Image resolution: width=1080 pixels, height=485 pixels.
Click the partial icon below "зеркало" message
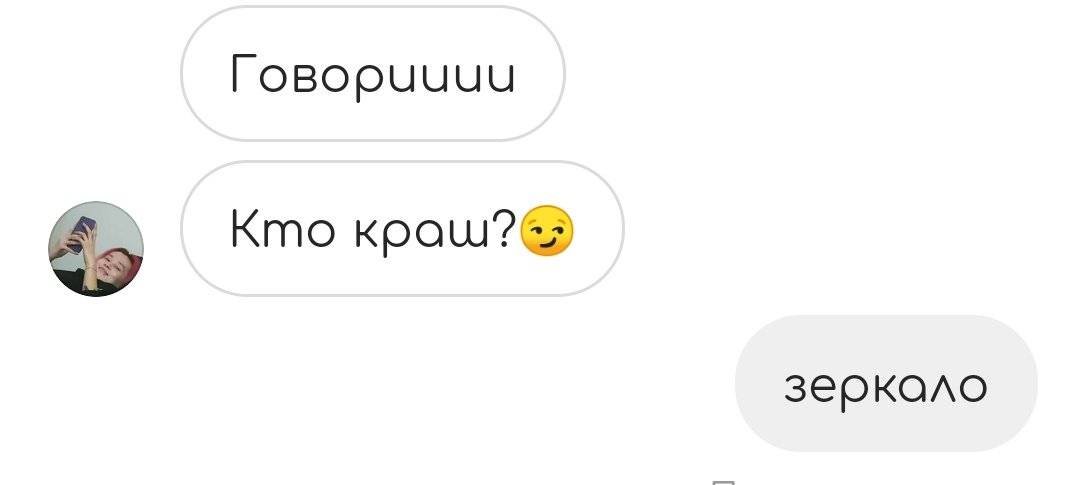722,482
